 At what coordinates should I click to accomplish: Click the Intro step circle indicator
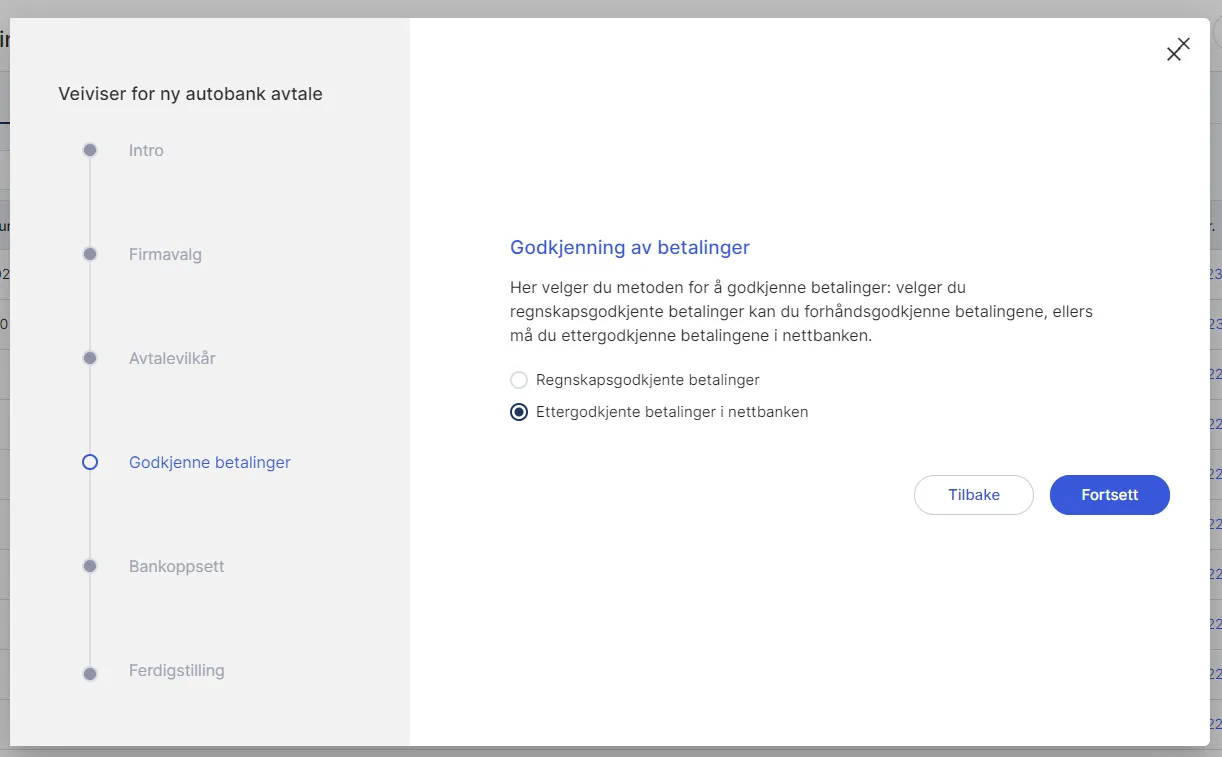[89, 150]
